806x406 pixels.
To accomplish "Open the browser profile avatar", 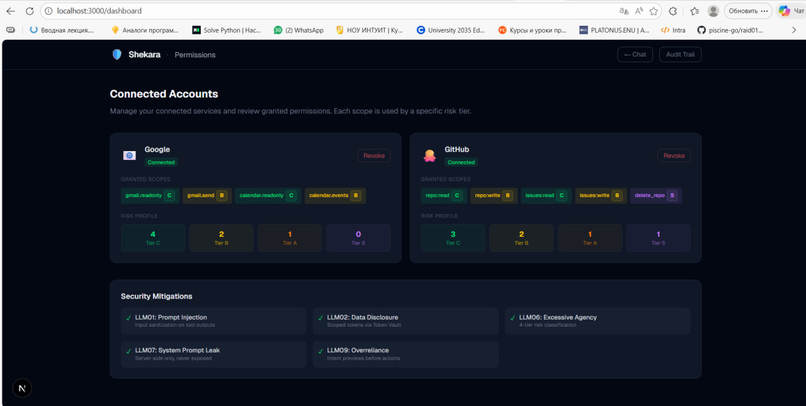I will click(x=713, y=11).
